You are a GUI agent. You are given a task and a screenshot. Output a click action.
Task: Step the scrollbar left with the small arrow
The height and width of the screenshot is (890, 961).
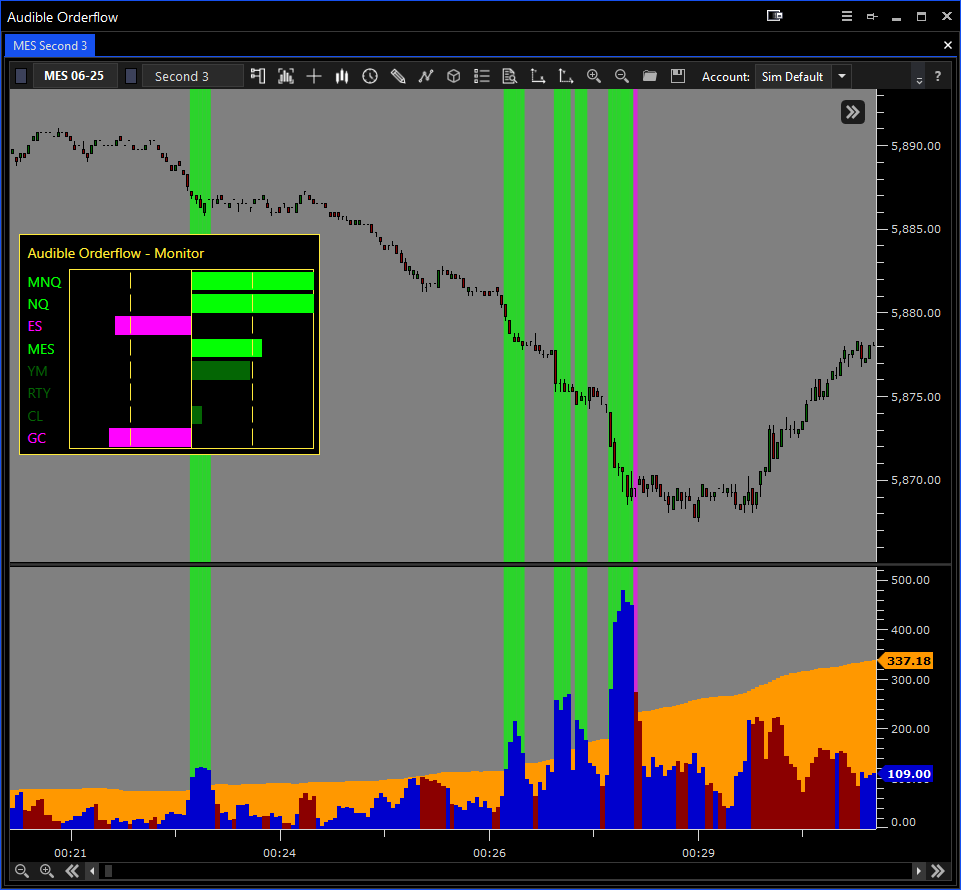pos(93,870)
